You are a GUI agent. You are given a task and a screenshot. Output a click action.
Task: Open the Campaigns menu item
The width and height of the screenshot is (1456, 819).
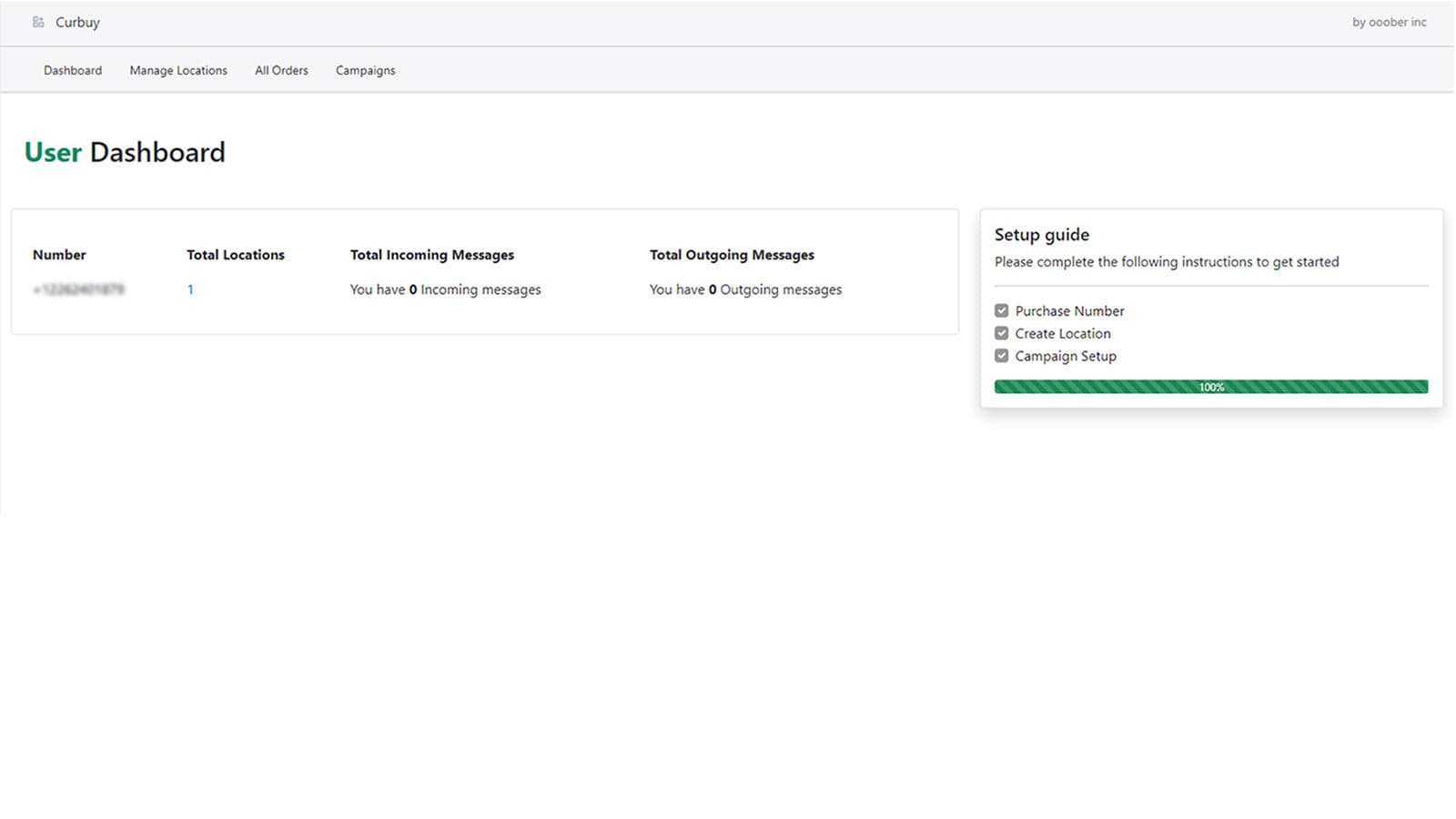click(x=365, y=70)
